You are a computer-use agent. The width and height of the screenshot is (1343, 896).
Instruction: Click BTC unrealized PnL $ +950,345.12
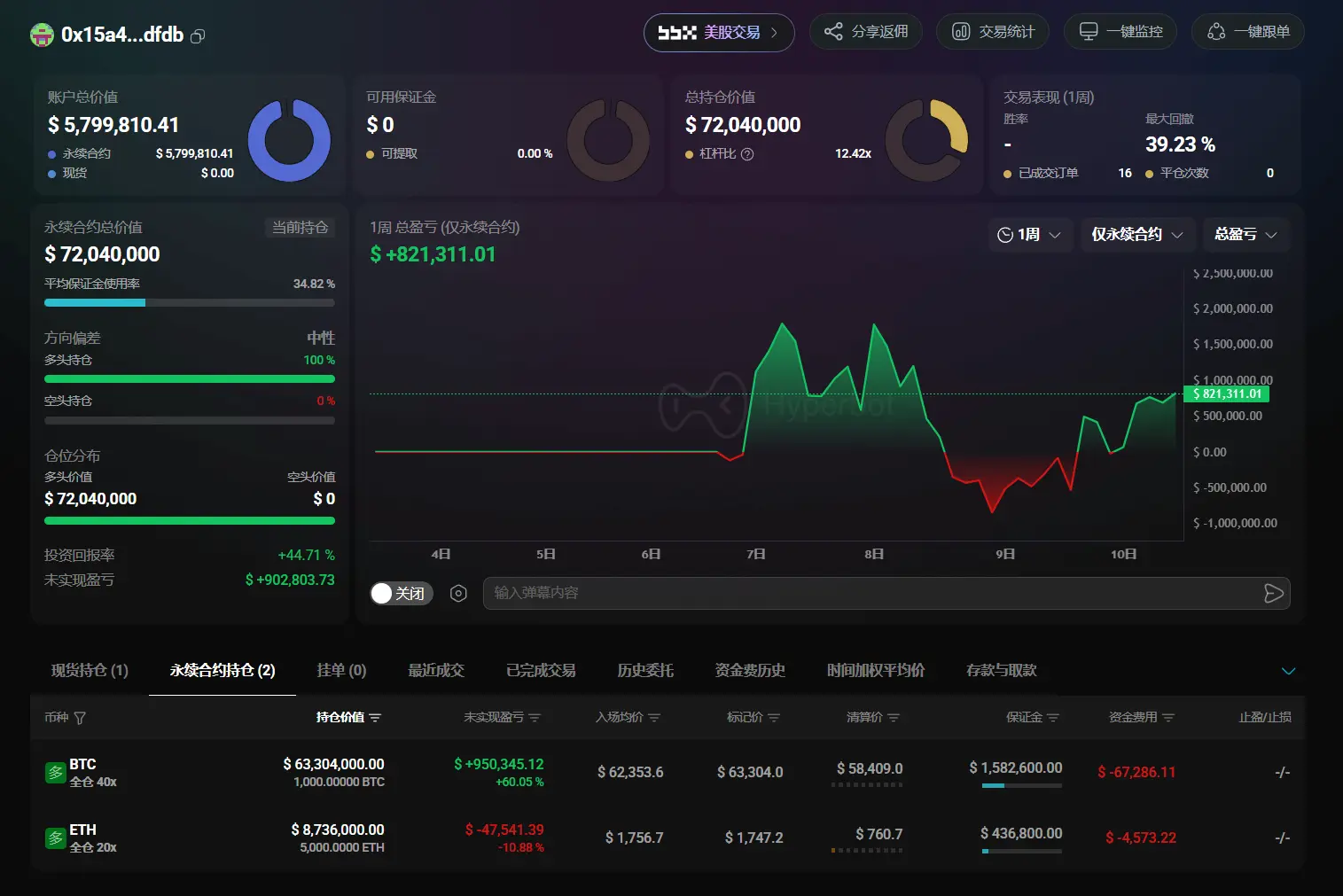(499, 764)
